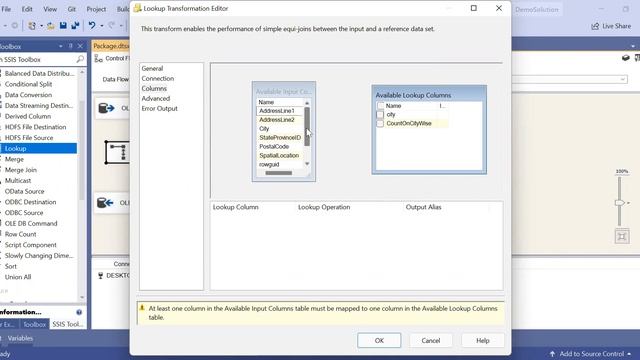640x360 pixels.
Task: Click the OLE DB Destination component icon on canvas
Action: [105, 202]
